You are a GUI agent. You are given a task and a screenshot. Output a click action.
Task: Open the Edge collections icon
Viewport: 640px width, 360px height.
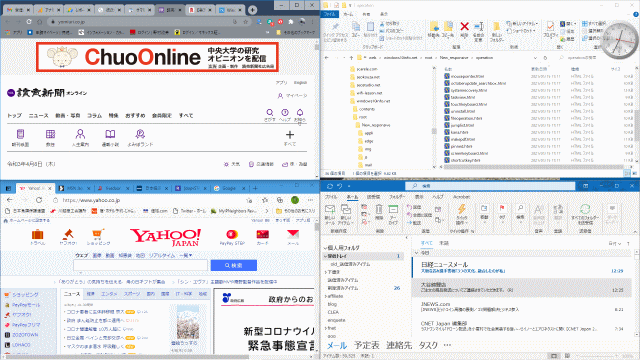(280, 200)
